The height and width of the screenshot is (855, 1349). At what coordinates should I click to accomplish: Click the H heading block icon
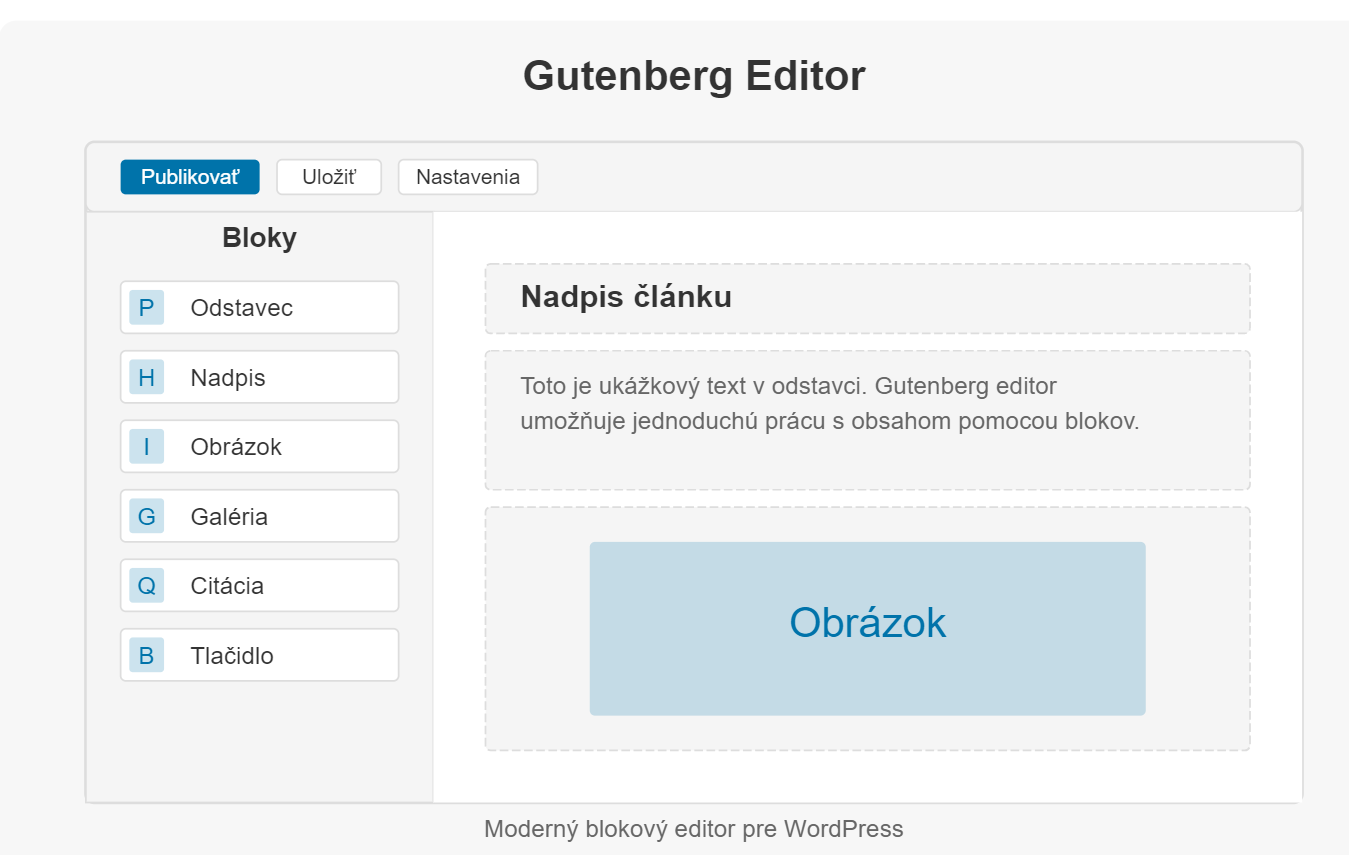point(146,377)
